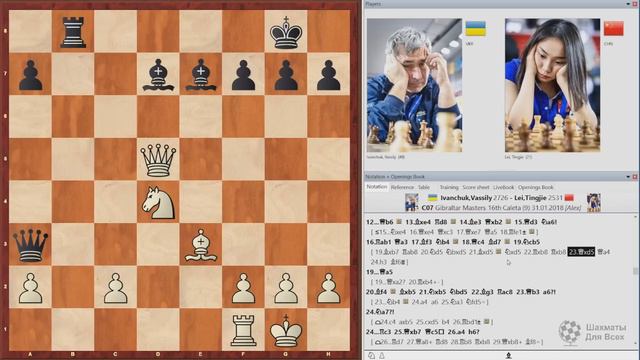The image size is (640, 360).
Task: Click the Ivanchuk,Vassily name in game header
Action: click(466, 198)
